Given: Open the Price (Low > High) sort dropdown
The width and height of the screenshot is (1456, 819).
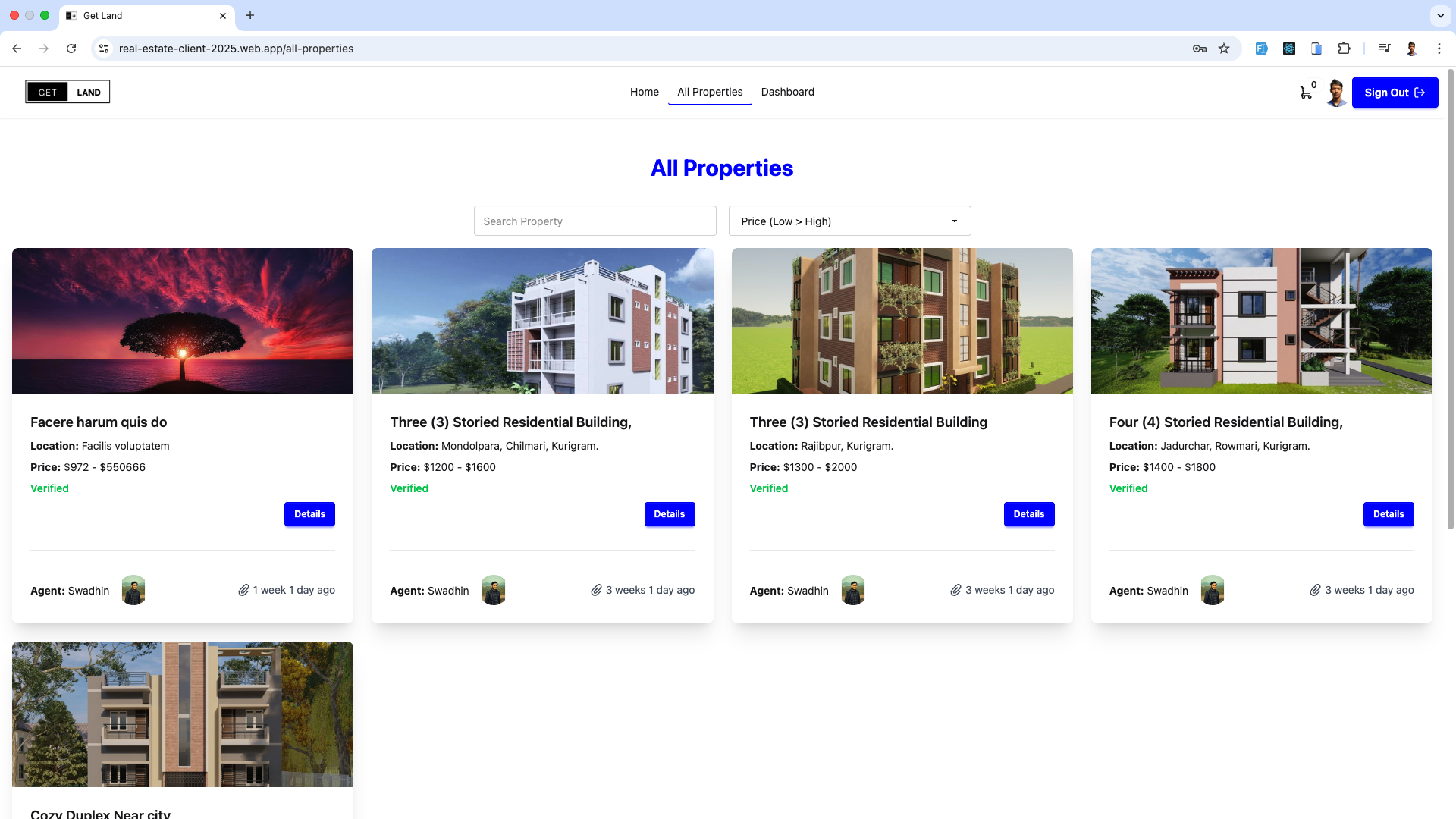Looking at the screenshot, I should [x=849, y=221].
